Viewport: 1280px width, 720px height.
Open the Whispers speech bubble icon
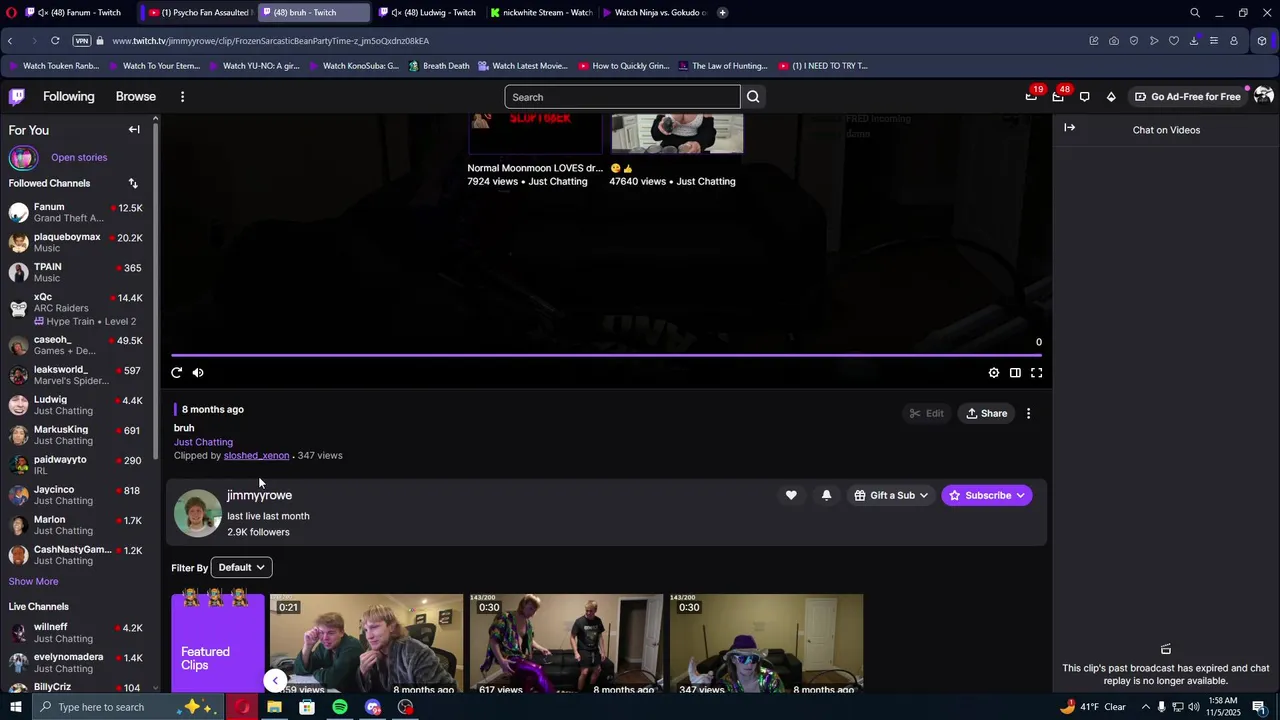click(x=1085, y=97)
